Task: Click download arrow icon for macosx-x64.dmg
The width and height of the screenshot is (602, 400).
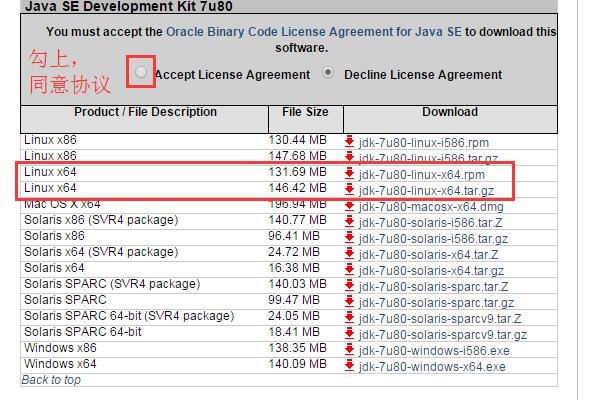Action: pos(349,205)
